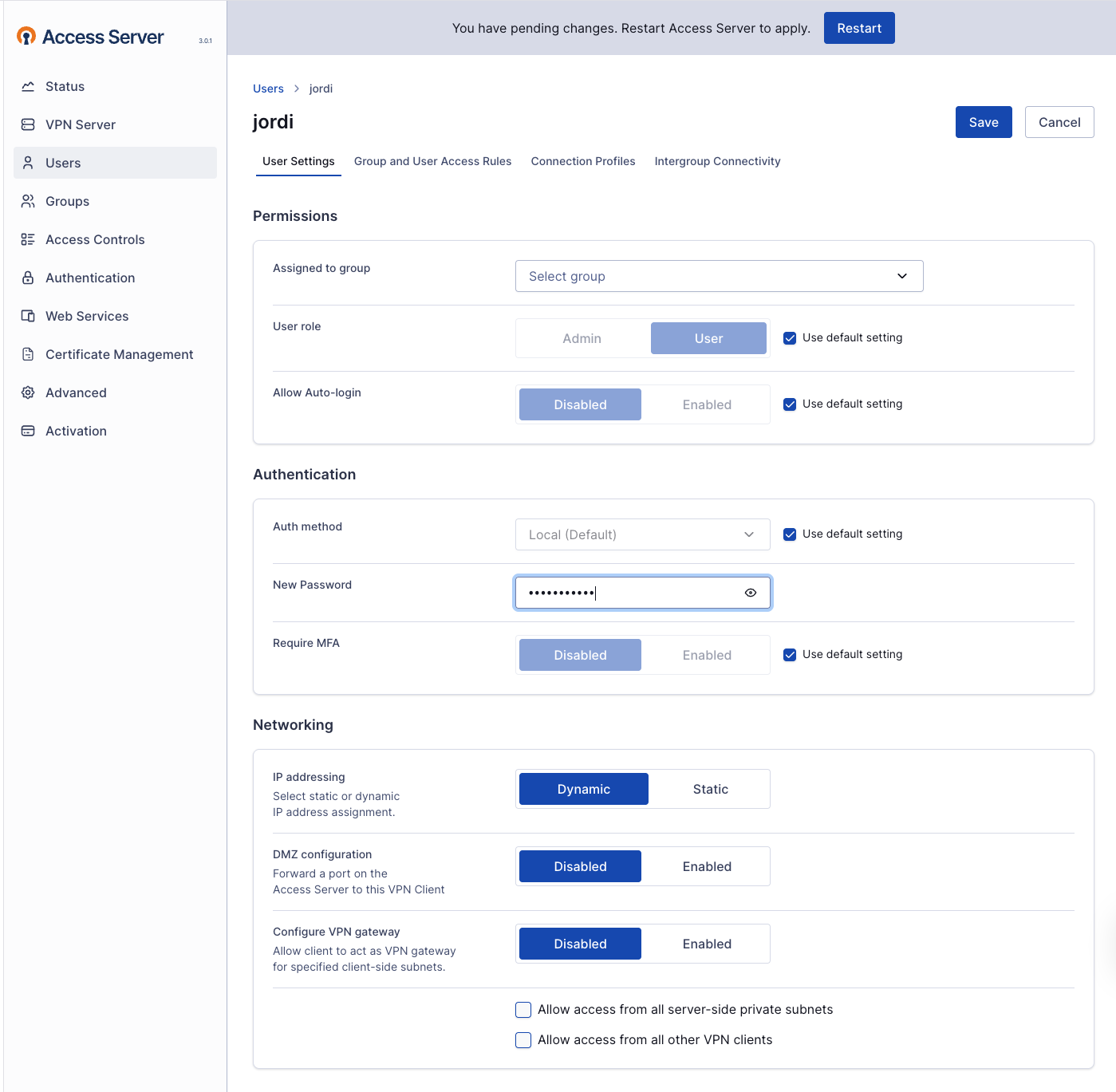Uncheck Use default setting for User role
1116x1092 pixels.
pyautogui.click(x=790, y=338)
